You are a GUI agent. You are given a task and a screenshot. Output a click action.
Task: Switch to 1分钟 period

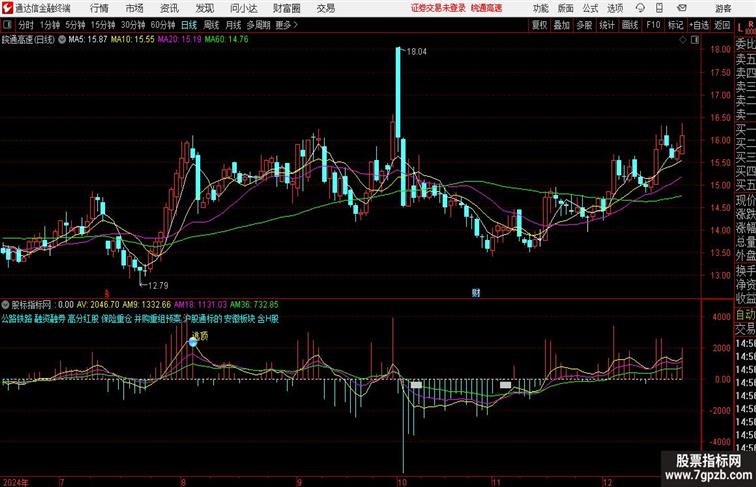(x=50, y=25)
